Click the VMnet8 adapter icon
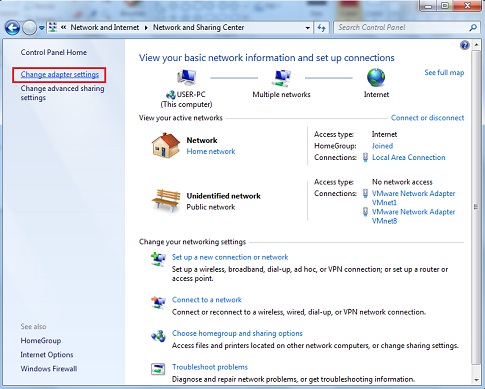Screen dimensions: 485x389 (365, 212)
